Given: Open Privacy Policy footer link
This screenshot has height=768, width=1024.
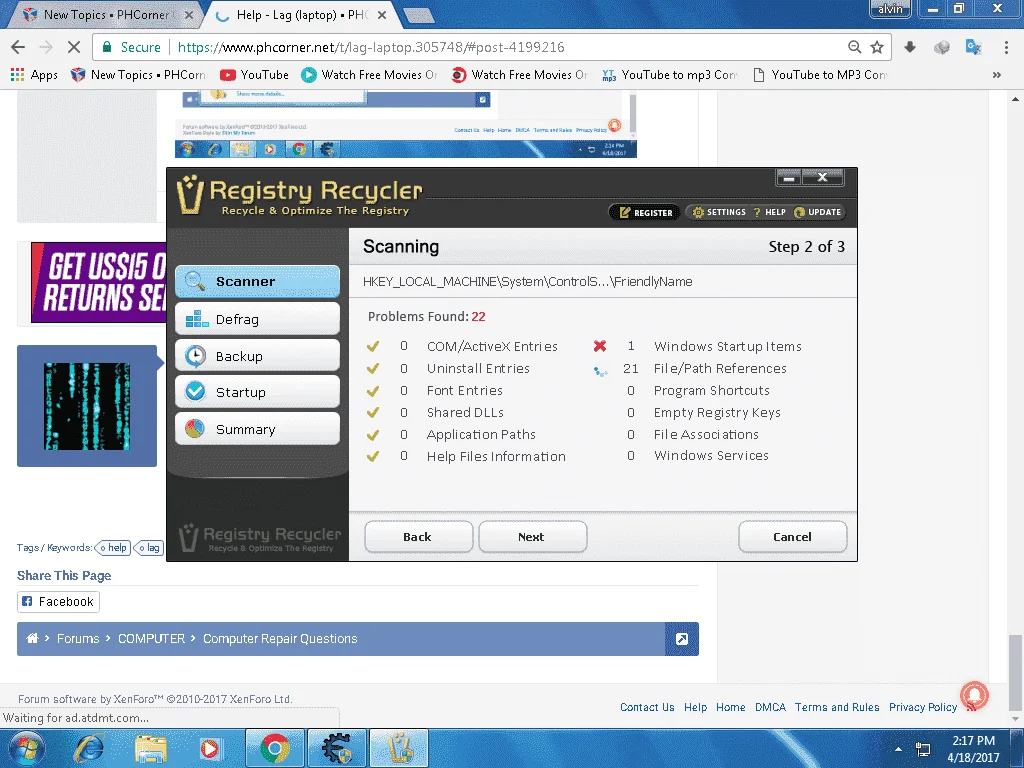Looking at the screenshot, I should (x=923, y=707).
